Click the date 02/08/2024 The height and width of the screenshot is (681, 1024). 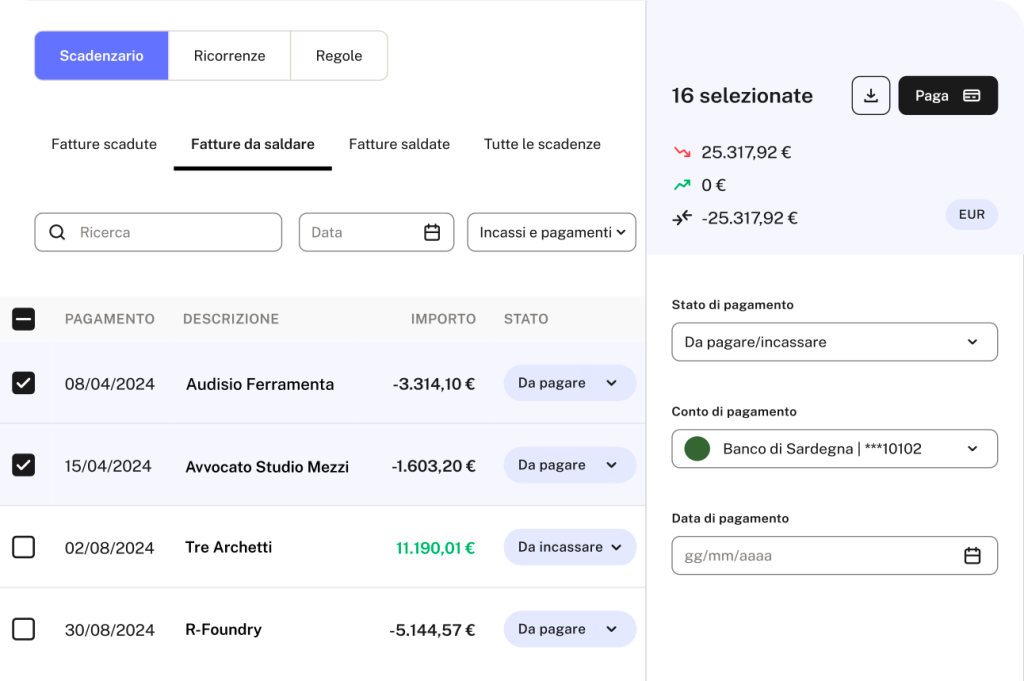pos(110,548)
